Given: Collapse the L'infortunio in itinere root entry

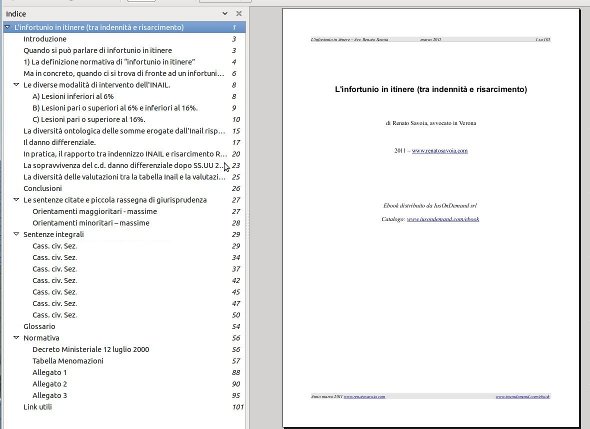Looking at the screenshot, I should [x=7, y=27].
